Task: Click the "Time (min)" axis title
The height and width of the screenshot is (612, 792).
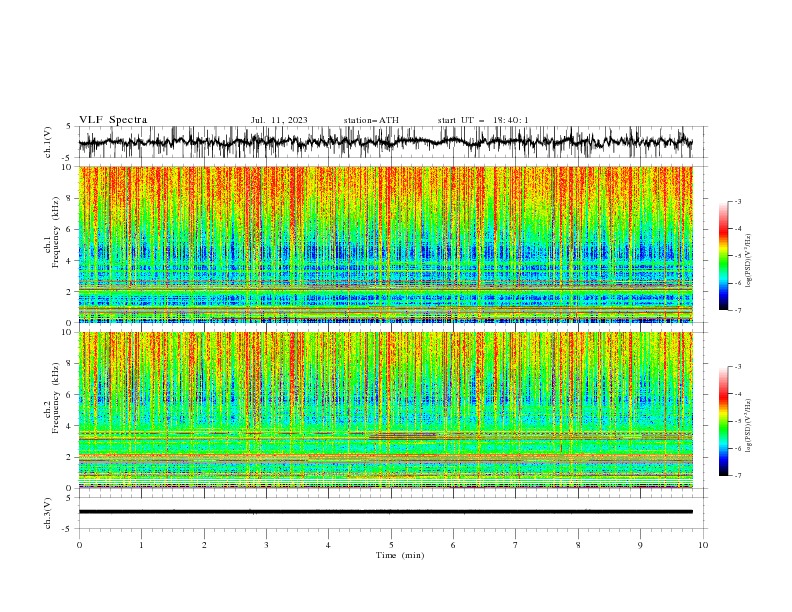Action: coord(400,555)
